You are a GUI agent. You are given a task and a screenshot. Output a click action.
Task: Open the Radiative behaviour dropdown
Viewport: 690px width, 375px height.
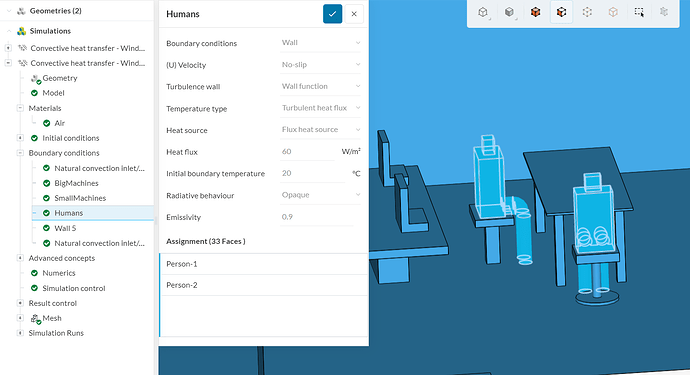(321, 195)
